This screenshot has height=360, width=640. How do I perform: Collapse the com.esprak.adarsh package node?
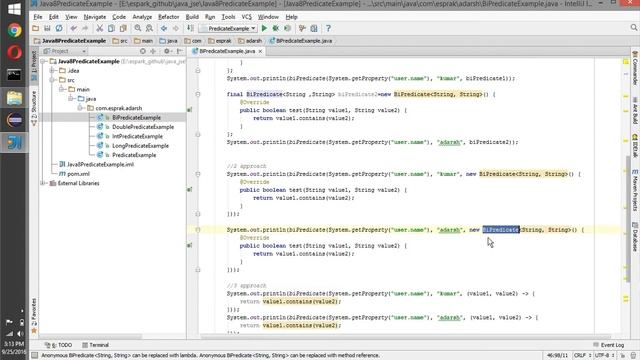pos(80,108)
